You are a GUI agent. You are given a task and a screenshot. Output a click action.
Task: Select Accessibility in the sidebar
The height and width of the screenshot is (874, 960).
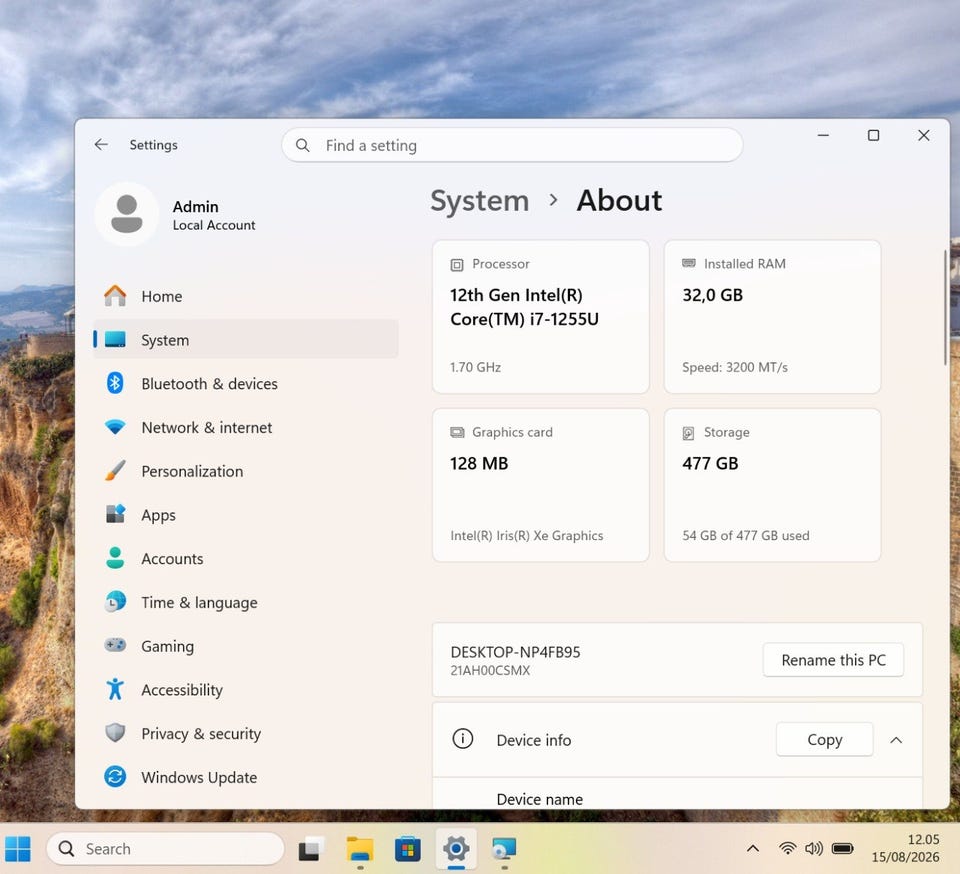(246, 689)
